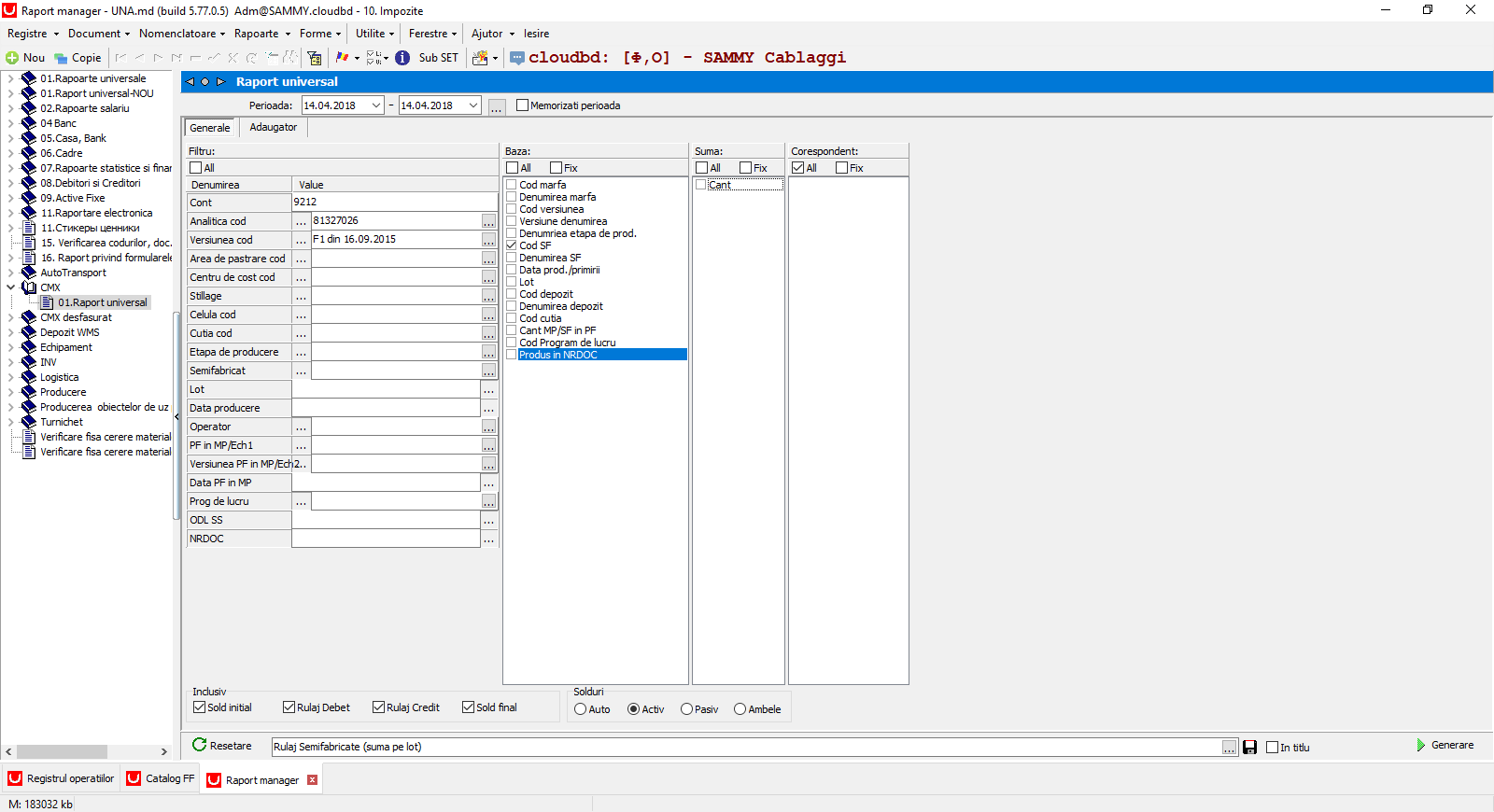The height and width of the screenshot is (812, 1494).
Task: Select the Pasiv radio button
Action: 687,709
